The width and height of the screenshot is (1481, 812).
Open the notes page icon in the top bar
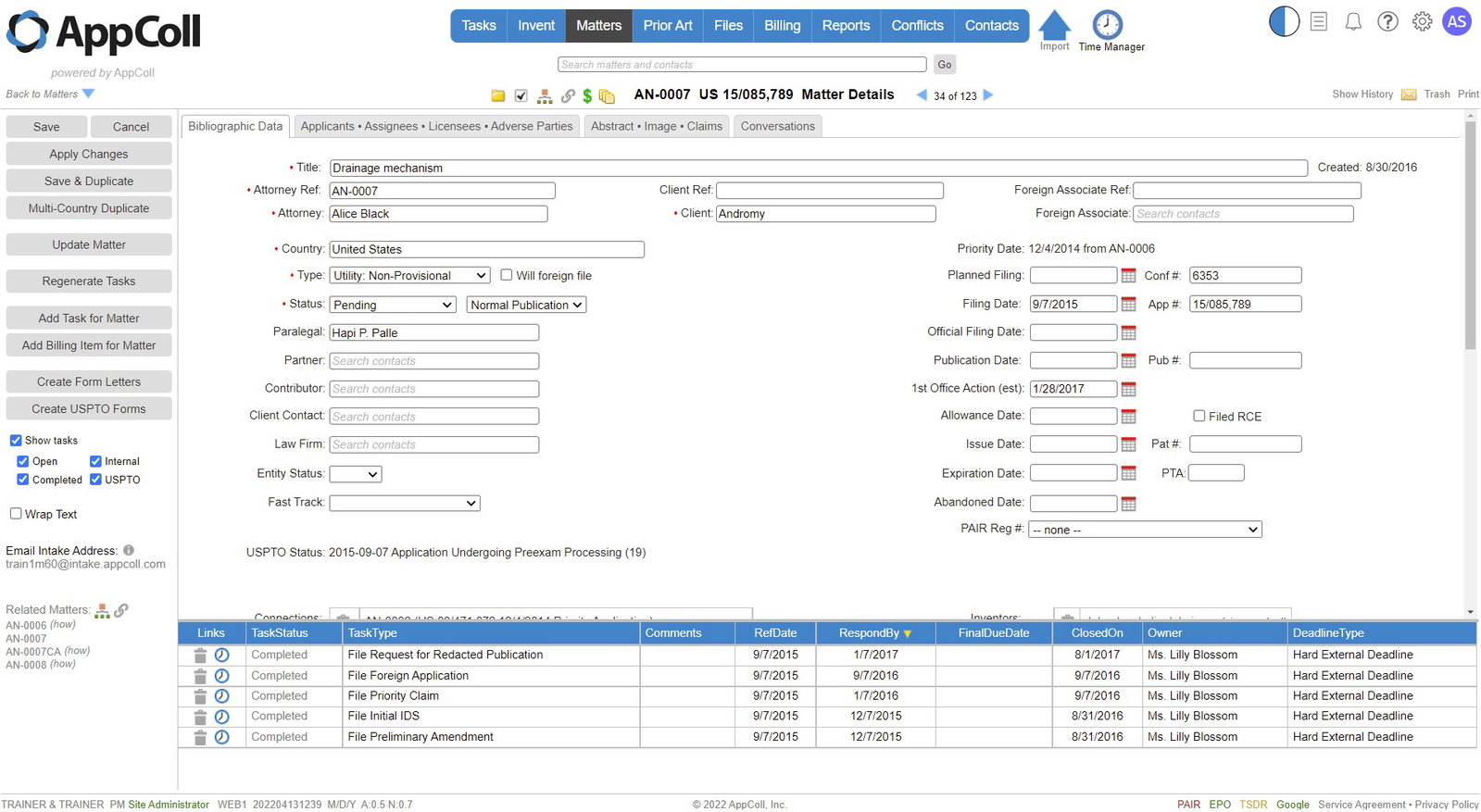click(x=1319, y=21)
